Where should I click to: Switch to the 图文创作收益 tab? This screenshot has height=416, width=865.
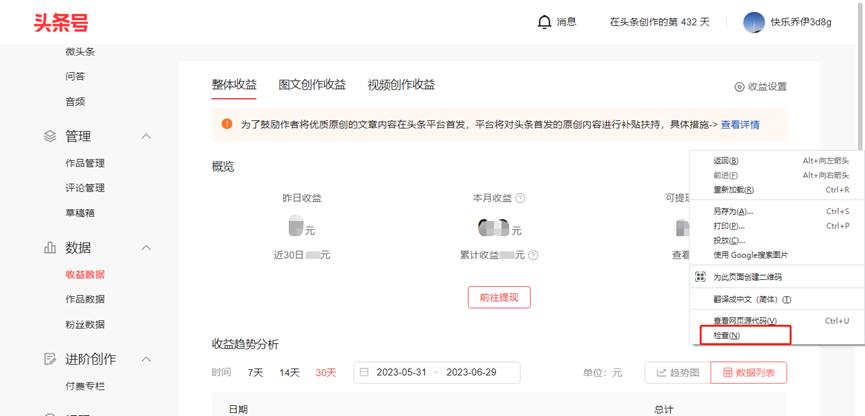[312, 85]
